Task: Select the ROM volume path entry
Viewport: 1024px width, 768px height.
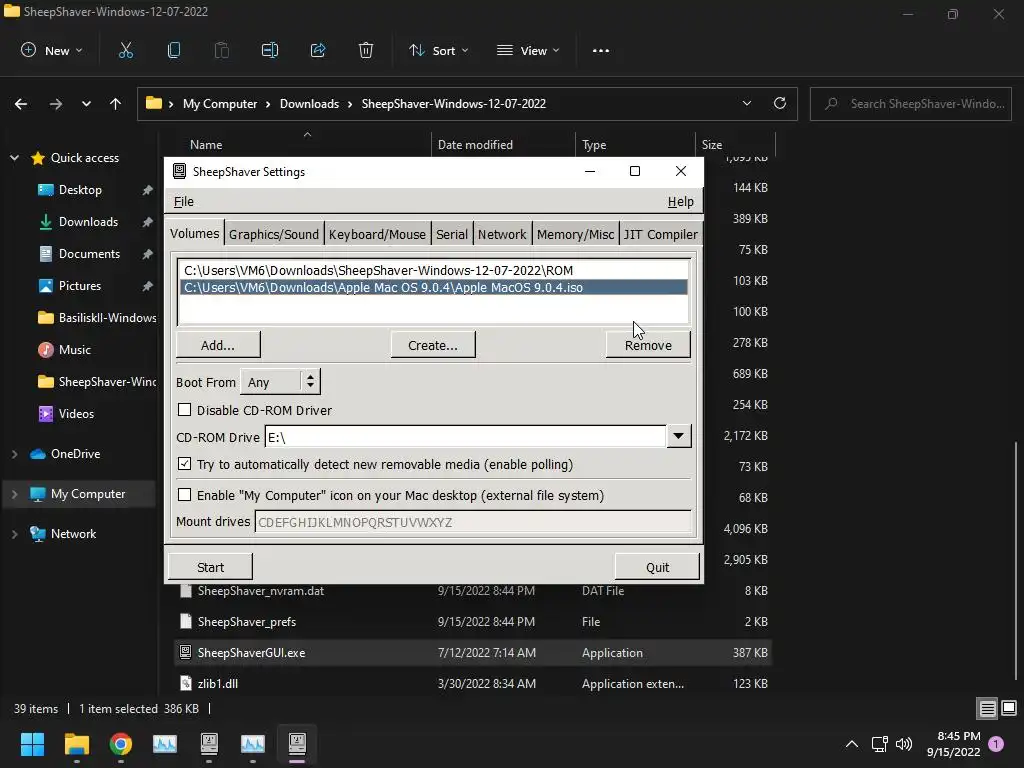Action: coord(434,270)
